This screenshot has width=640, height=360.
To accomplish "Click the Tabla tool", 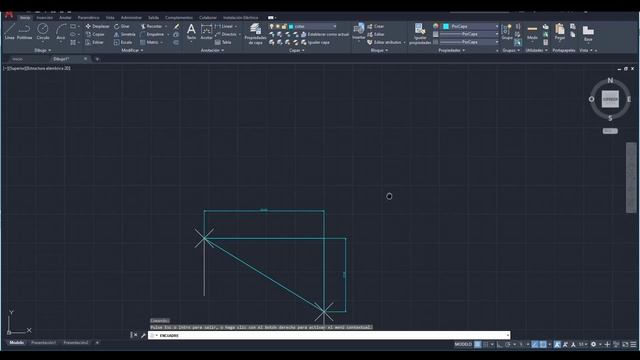I will [x=223, y=42].
